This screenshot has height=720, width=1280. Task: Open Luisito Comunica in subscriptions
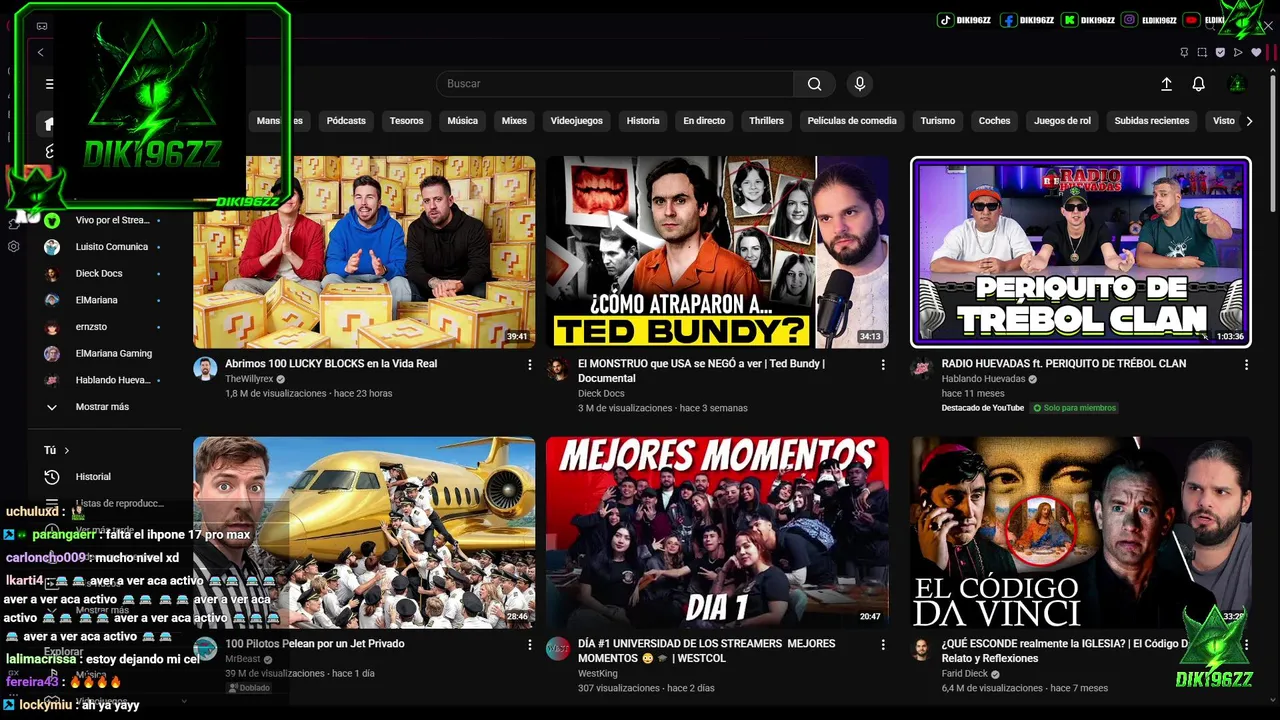105,247
